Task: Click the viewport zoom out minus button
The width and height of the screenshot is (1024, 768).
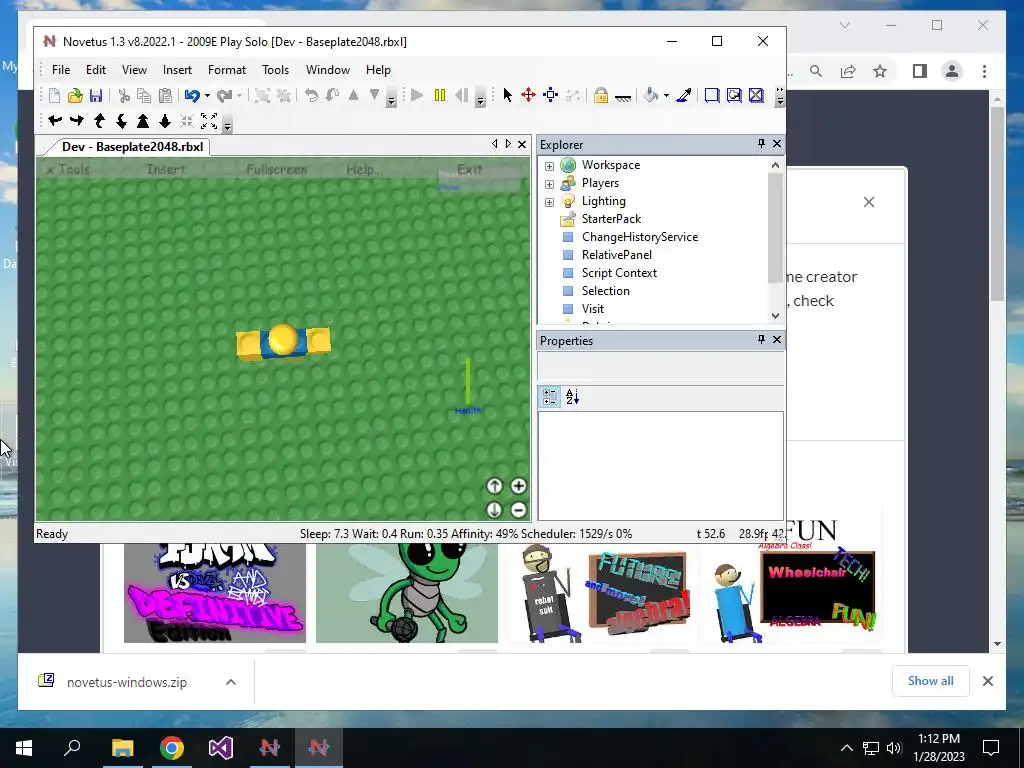Action: pos(519,510)
